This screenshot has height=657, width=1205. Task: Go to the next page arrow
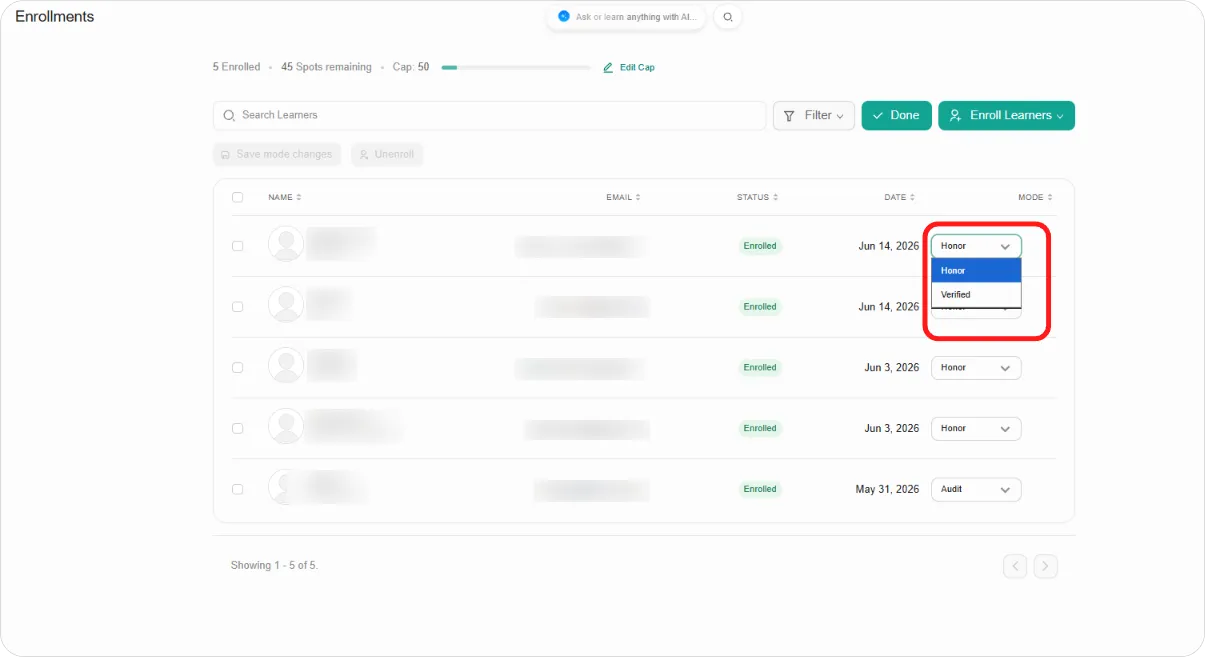[x=1045, y=566]
